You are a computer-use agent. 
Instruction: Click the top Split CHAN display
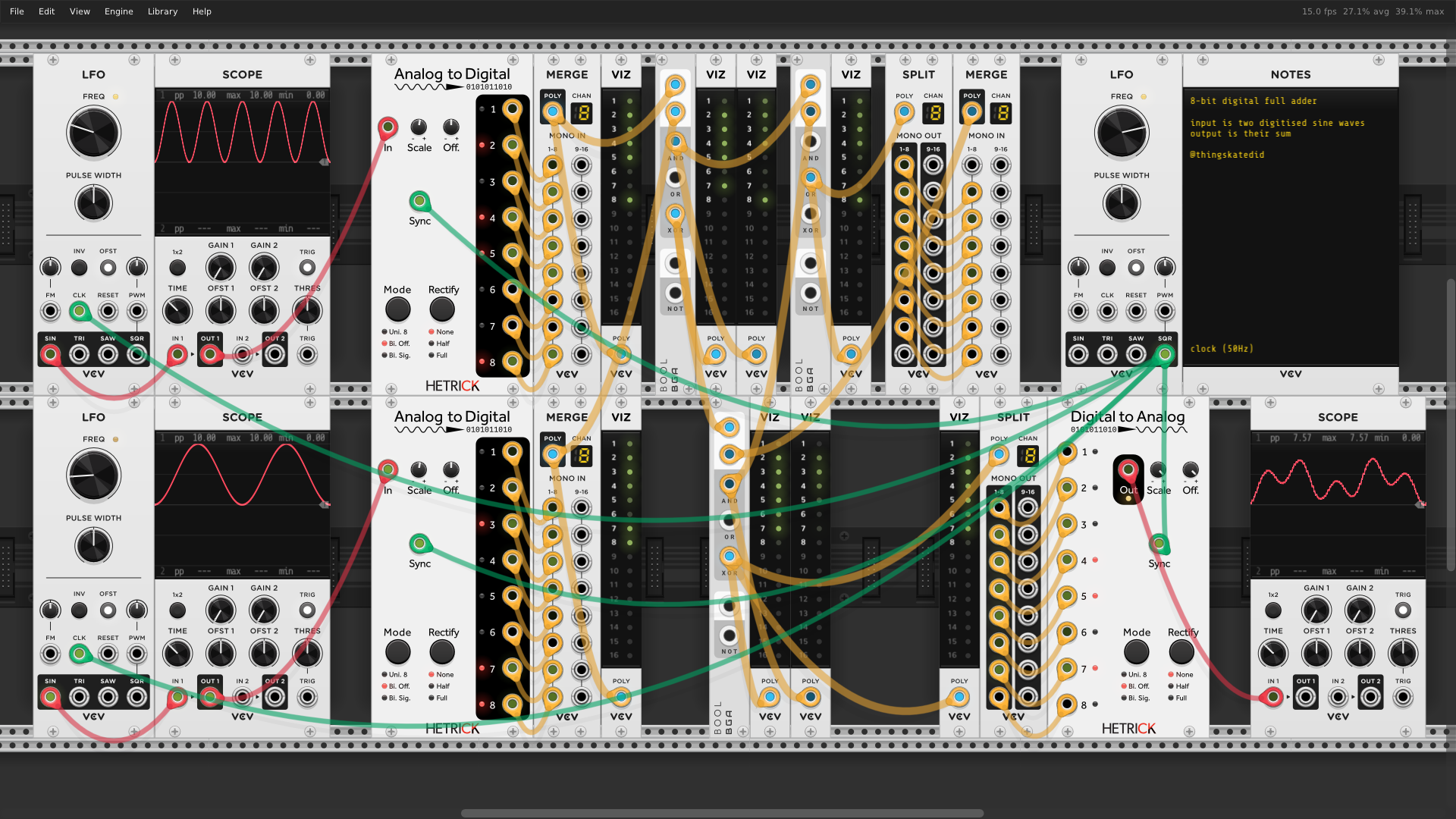tap(934, 113)
